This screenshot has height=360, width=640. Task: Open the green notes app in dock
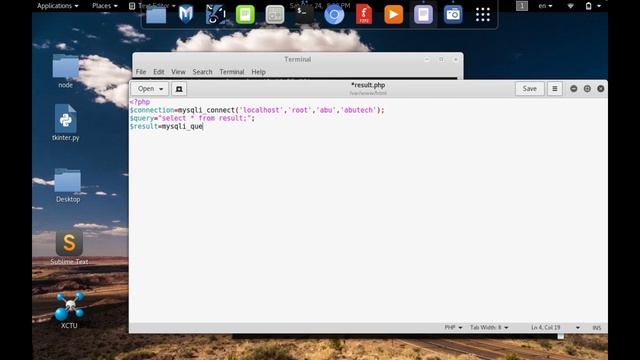(245, 15)
